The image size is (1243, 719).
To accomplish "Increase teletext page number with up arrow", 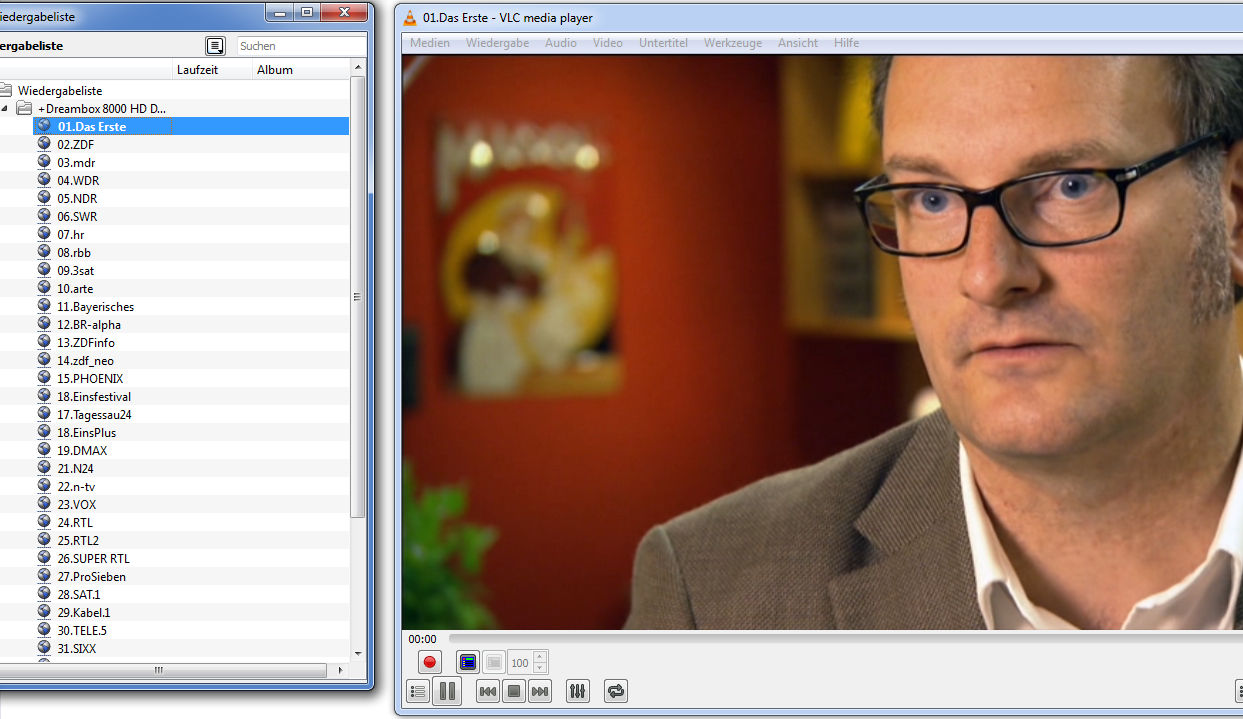I will 540,657.
